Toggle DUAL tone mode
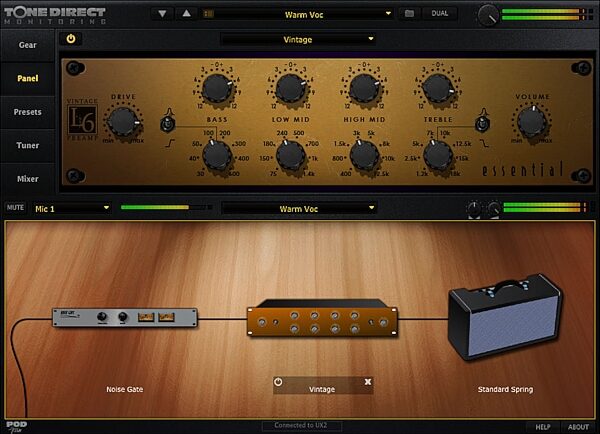600x434 pixels. (x=439, y=13)
